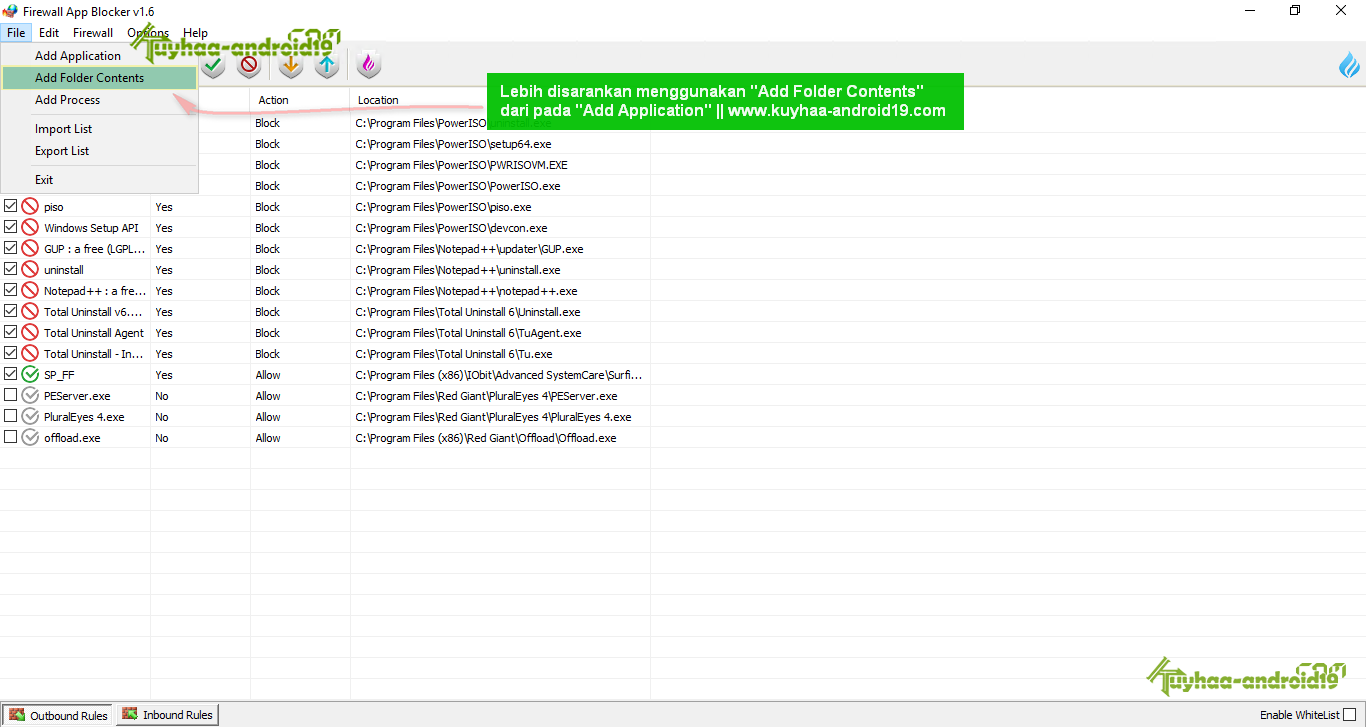This screenshot has height=727, width=1366.
Task: Sort by the Location column header
Action: [500, 100]
